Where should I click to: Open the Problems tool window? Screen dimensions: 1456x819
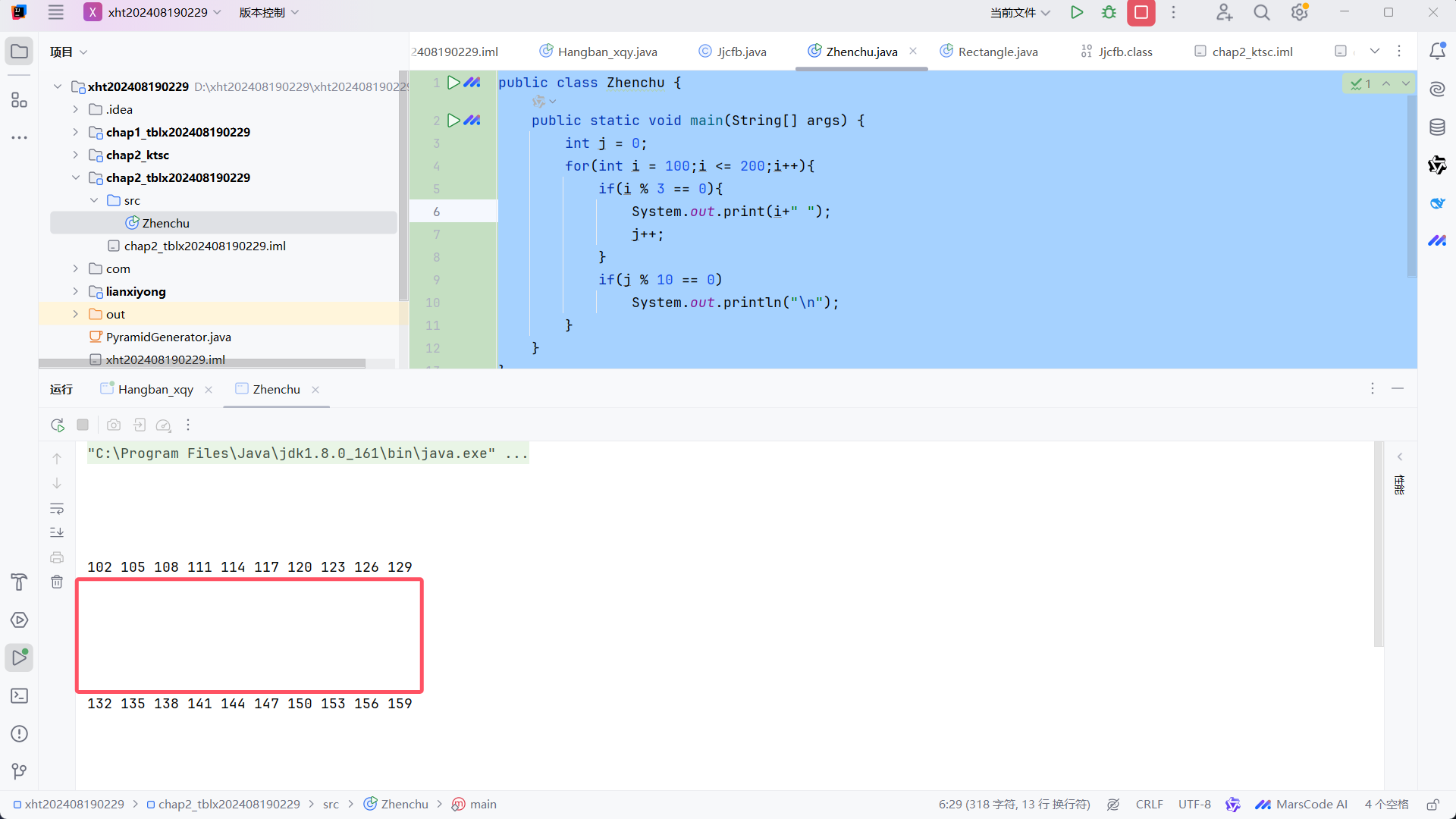pos(20,733)
